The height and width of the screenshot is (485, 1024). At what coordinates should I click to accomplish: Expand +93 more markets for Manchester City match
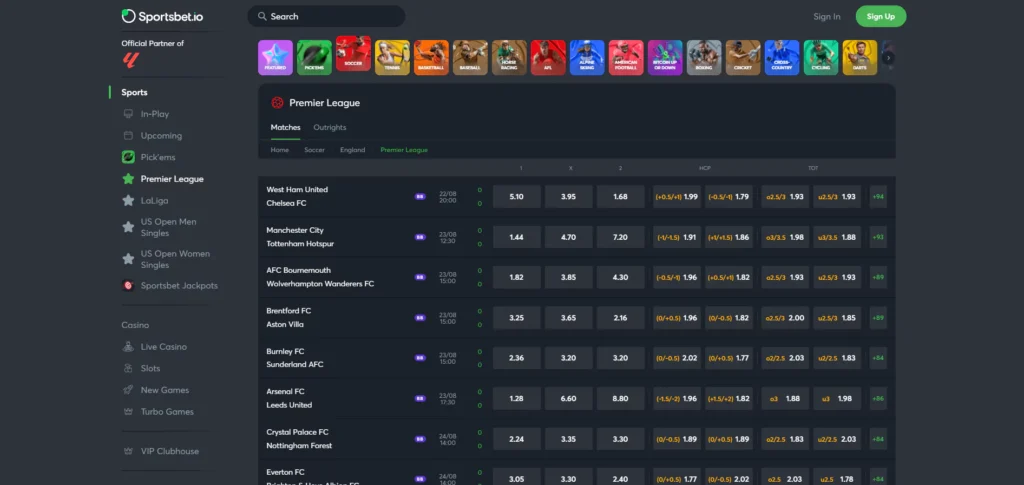pos(878,237)
